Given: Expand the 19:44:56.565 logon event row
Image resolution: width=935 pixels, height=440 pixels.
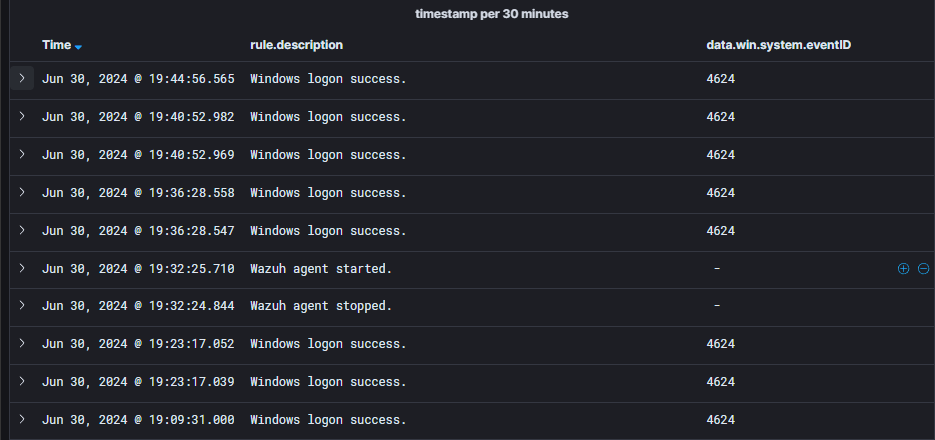Looking at the screenshot, I should [x=22, y=78].
